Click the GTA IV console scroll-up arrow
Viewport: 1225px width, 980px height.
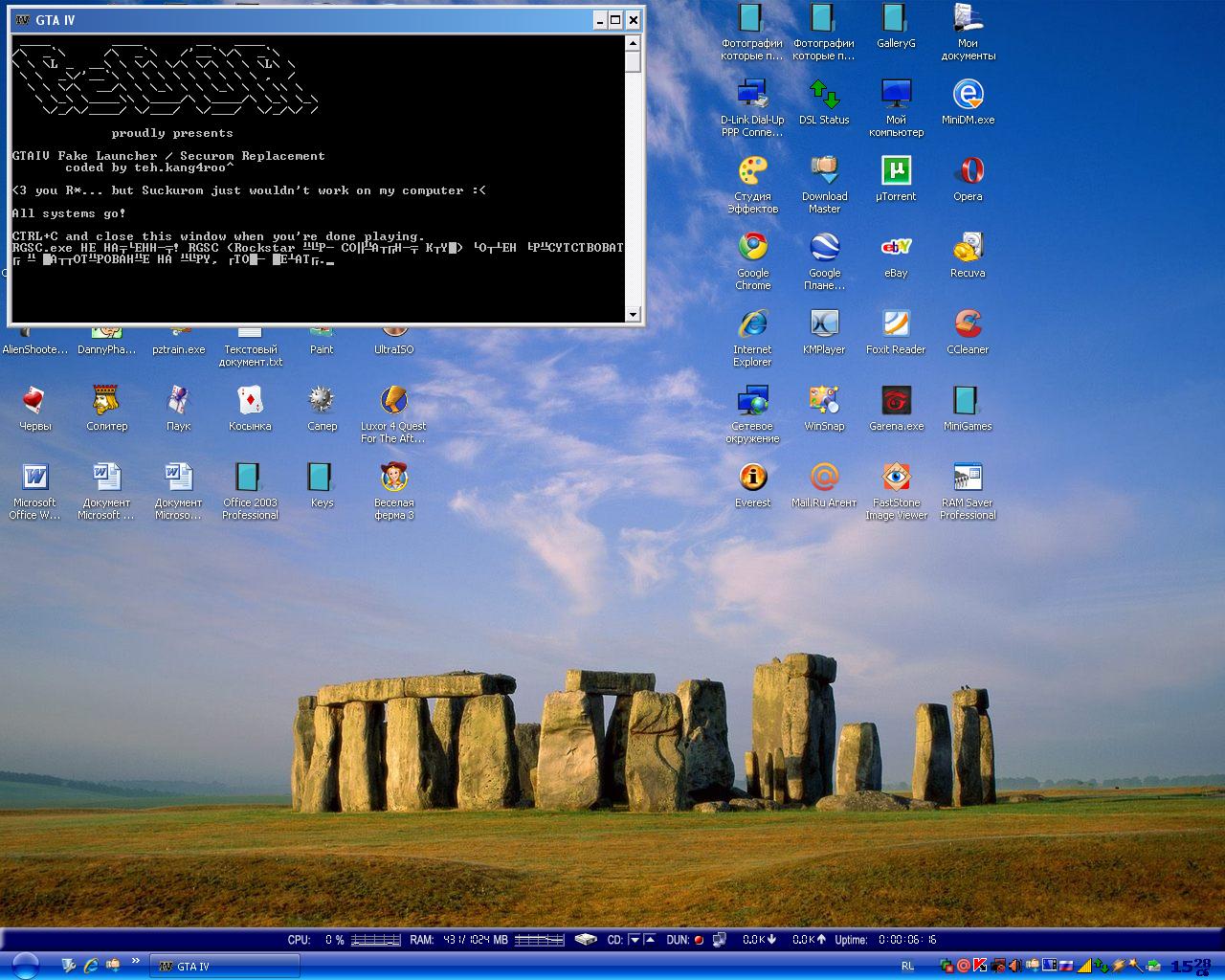coord(633,43)
